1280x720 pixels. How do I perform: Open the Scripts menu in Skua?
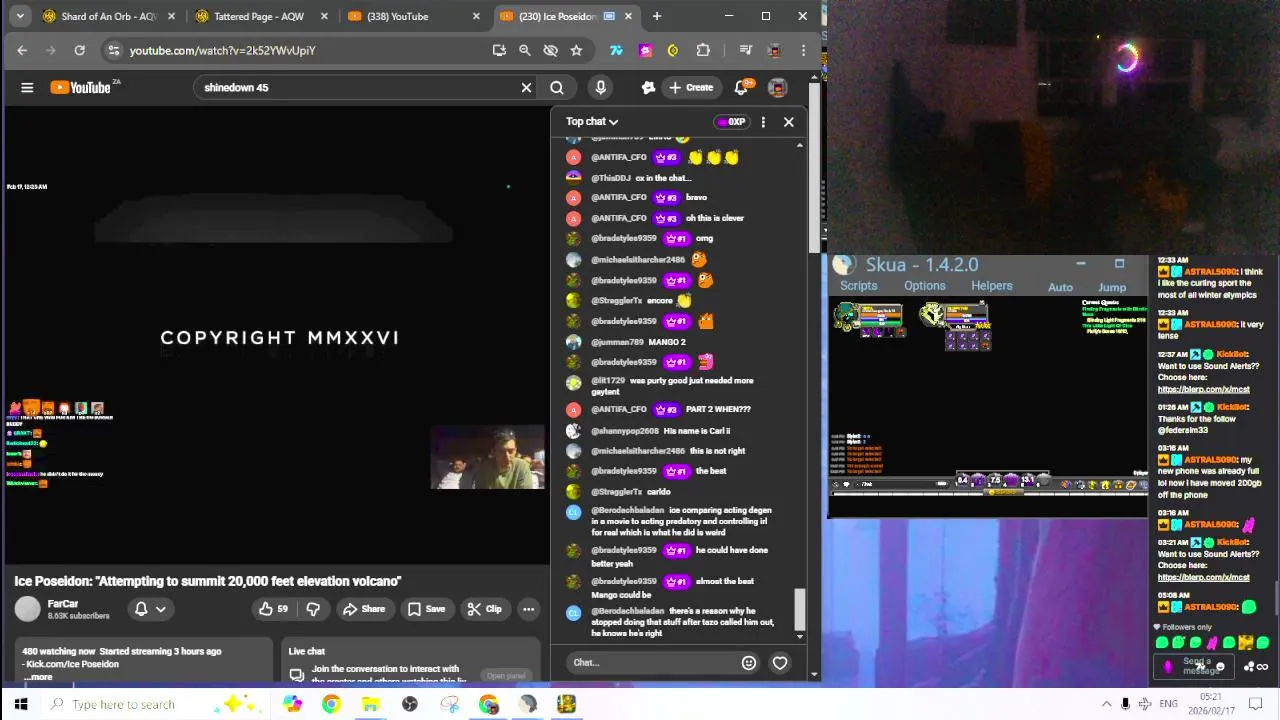pyautogui.click(x=858, y=286)
